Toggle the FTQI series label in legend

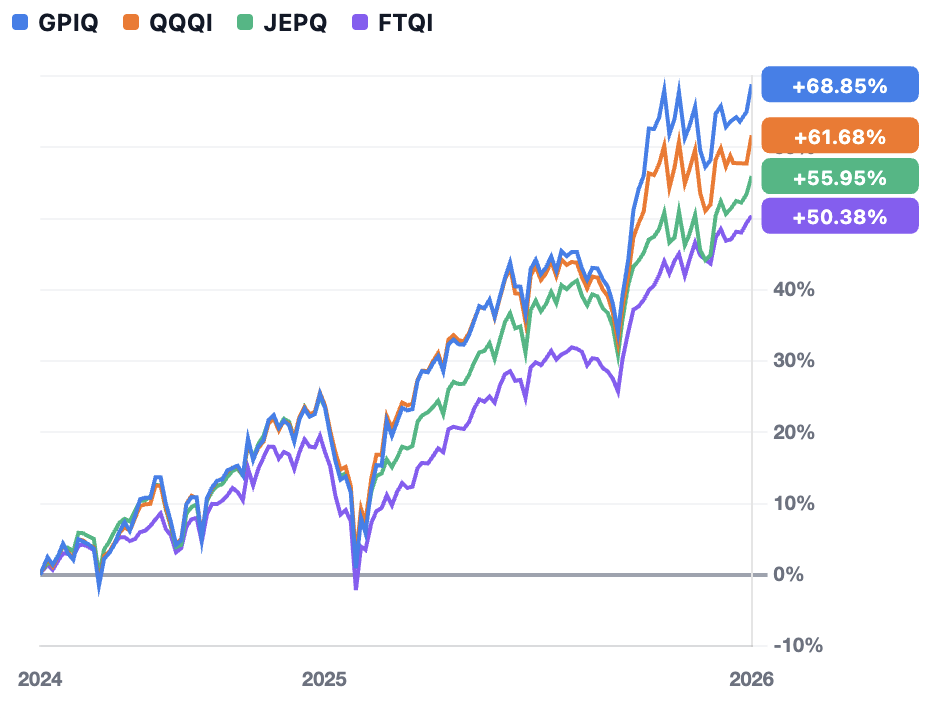tap(405, 23)
